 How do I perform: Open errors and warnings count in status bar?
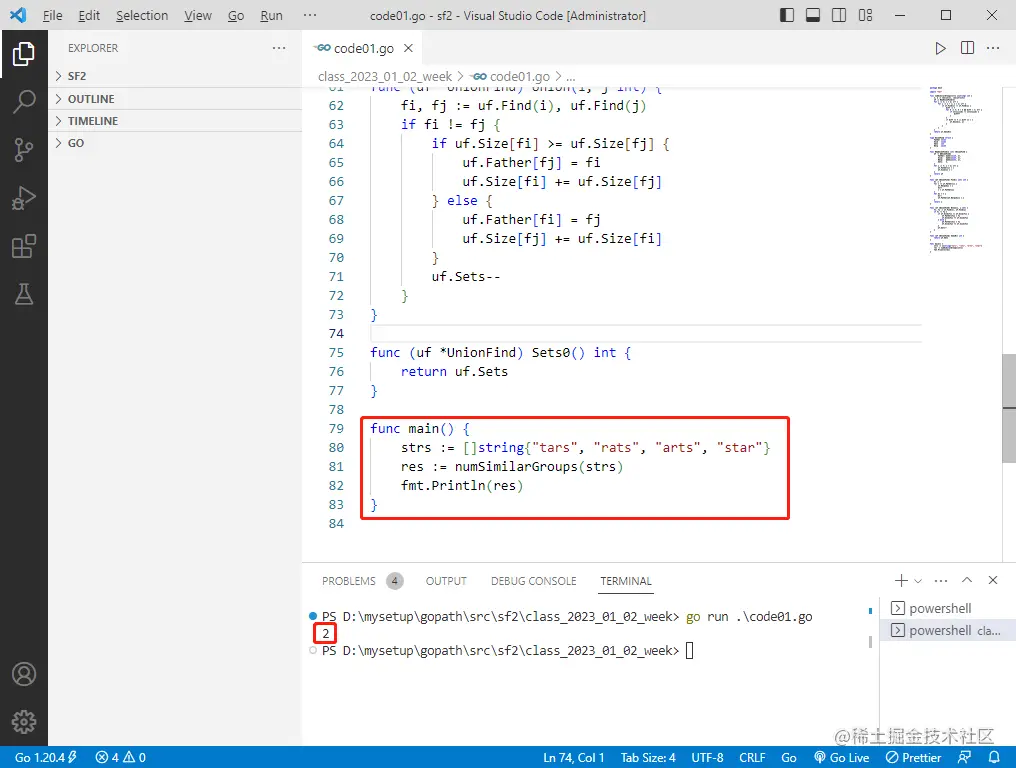pos(121,757)
